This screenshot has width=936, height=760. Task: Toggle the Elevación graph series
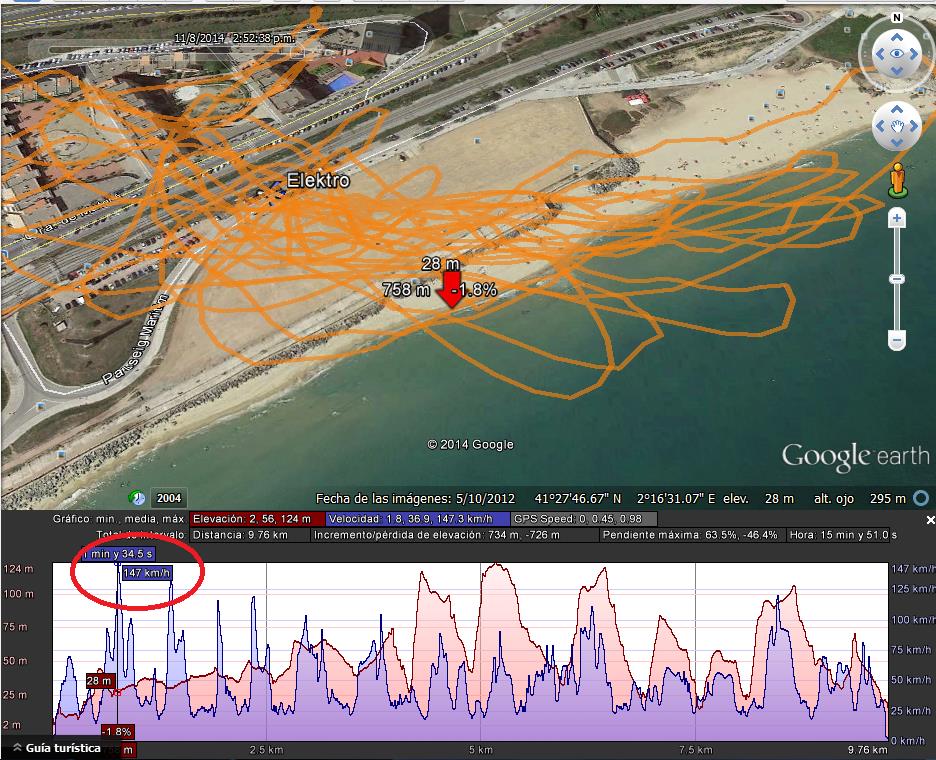coord(258,519)
